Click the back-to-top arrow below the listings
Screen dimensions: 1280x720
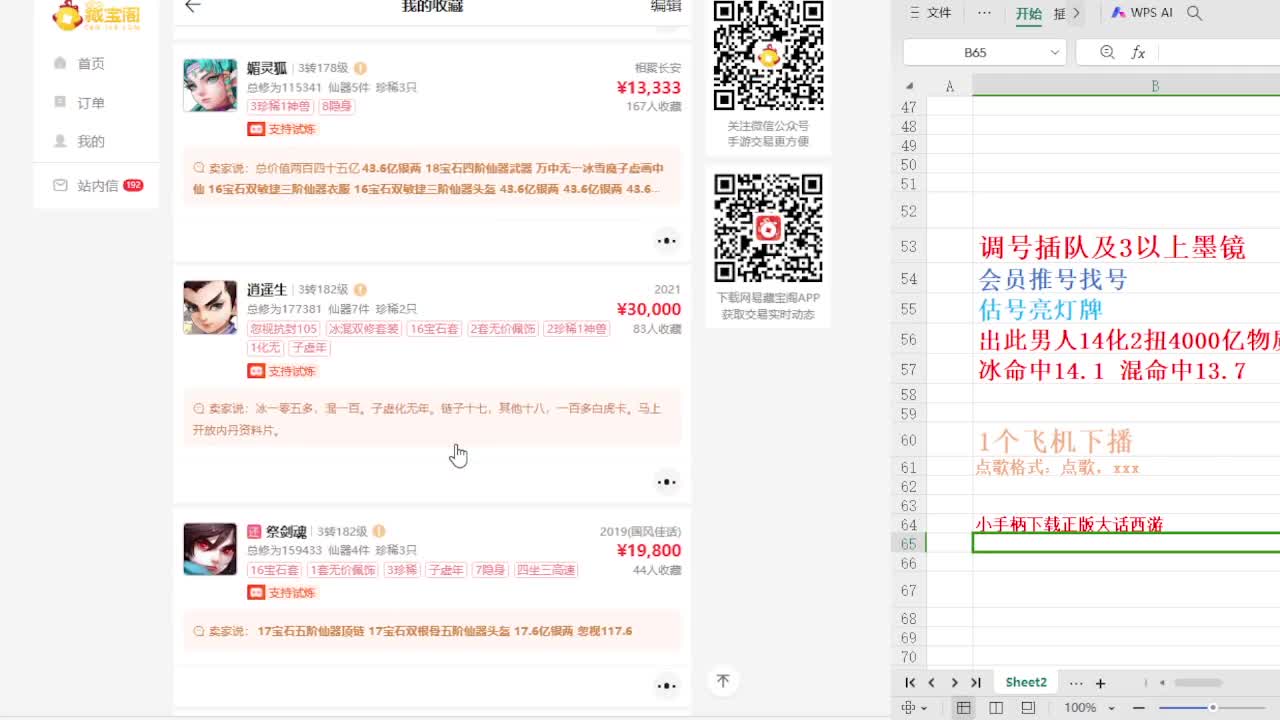click(723, 680)
